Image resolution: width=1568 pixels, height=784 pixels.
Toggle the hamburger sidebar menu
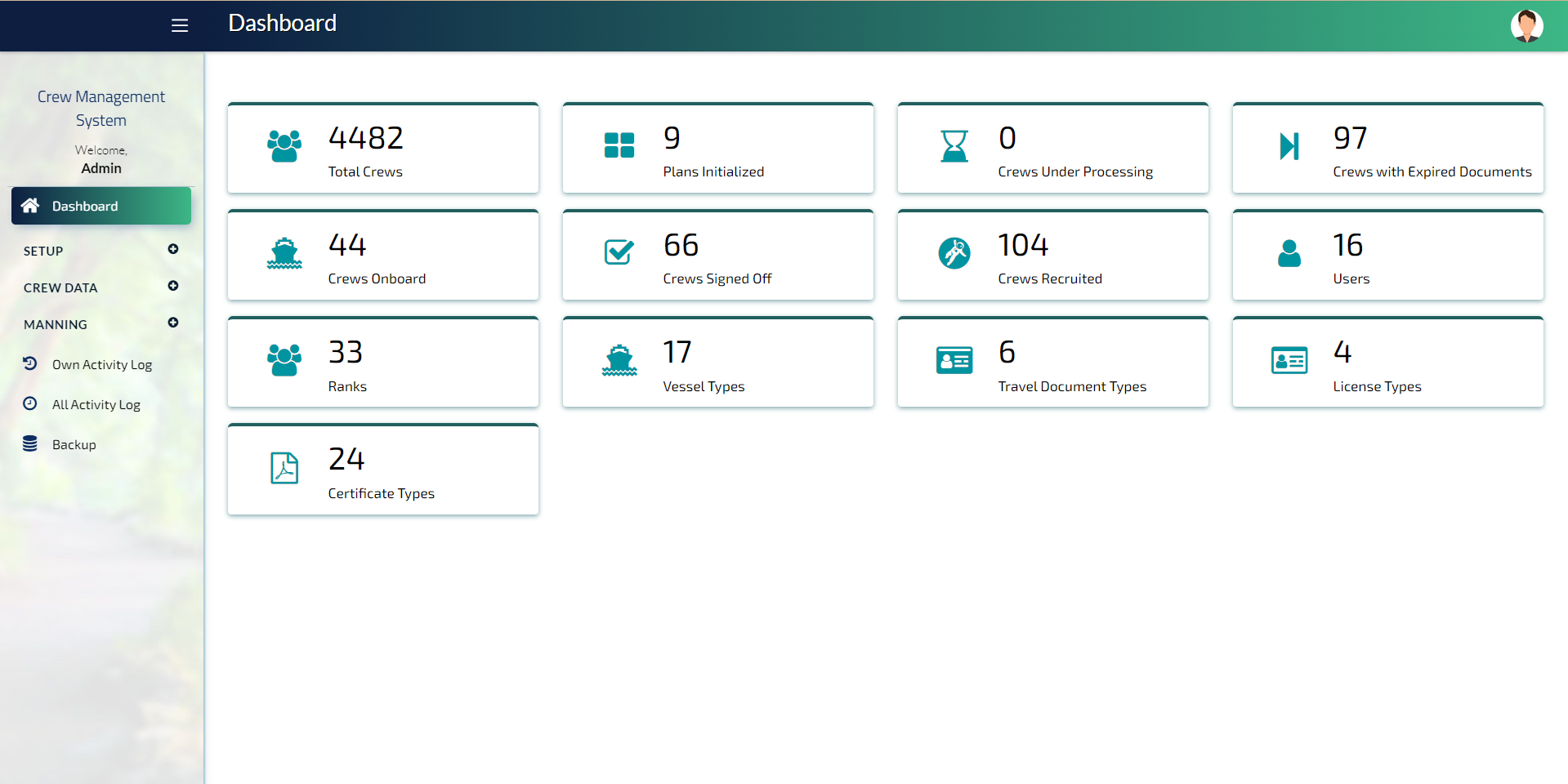[x=180, y=25]
